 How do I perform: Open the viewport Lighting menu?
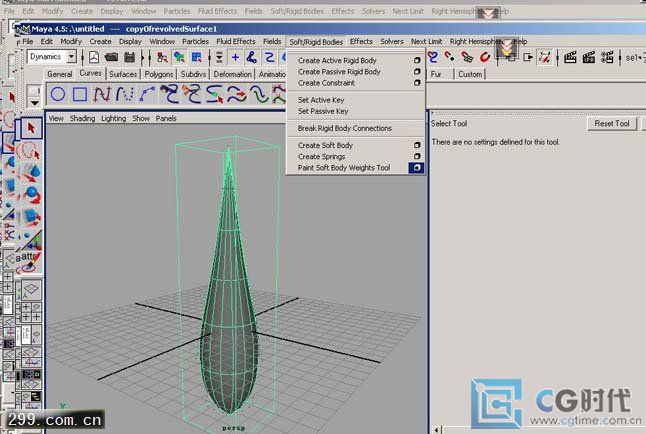pos(114,118)
